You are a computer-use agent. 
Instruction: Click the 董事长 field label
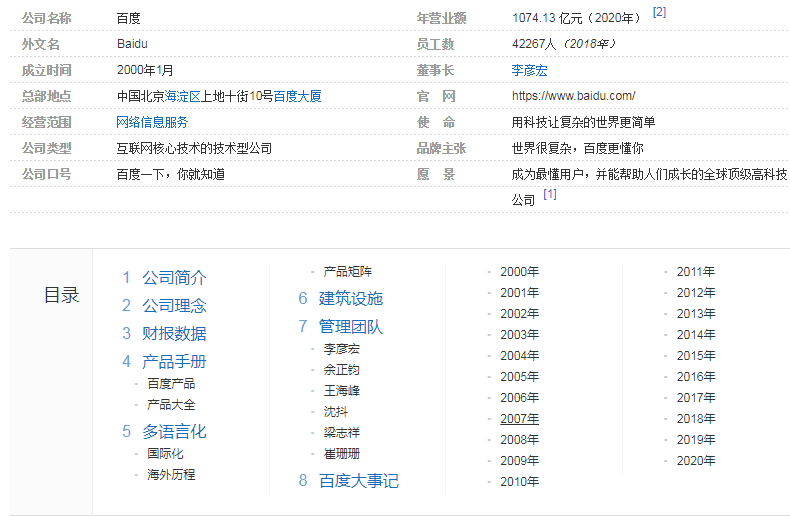435,70
